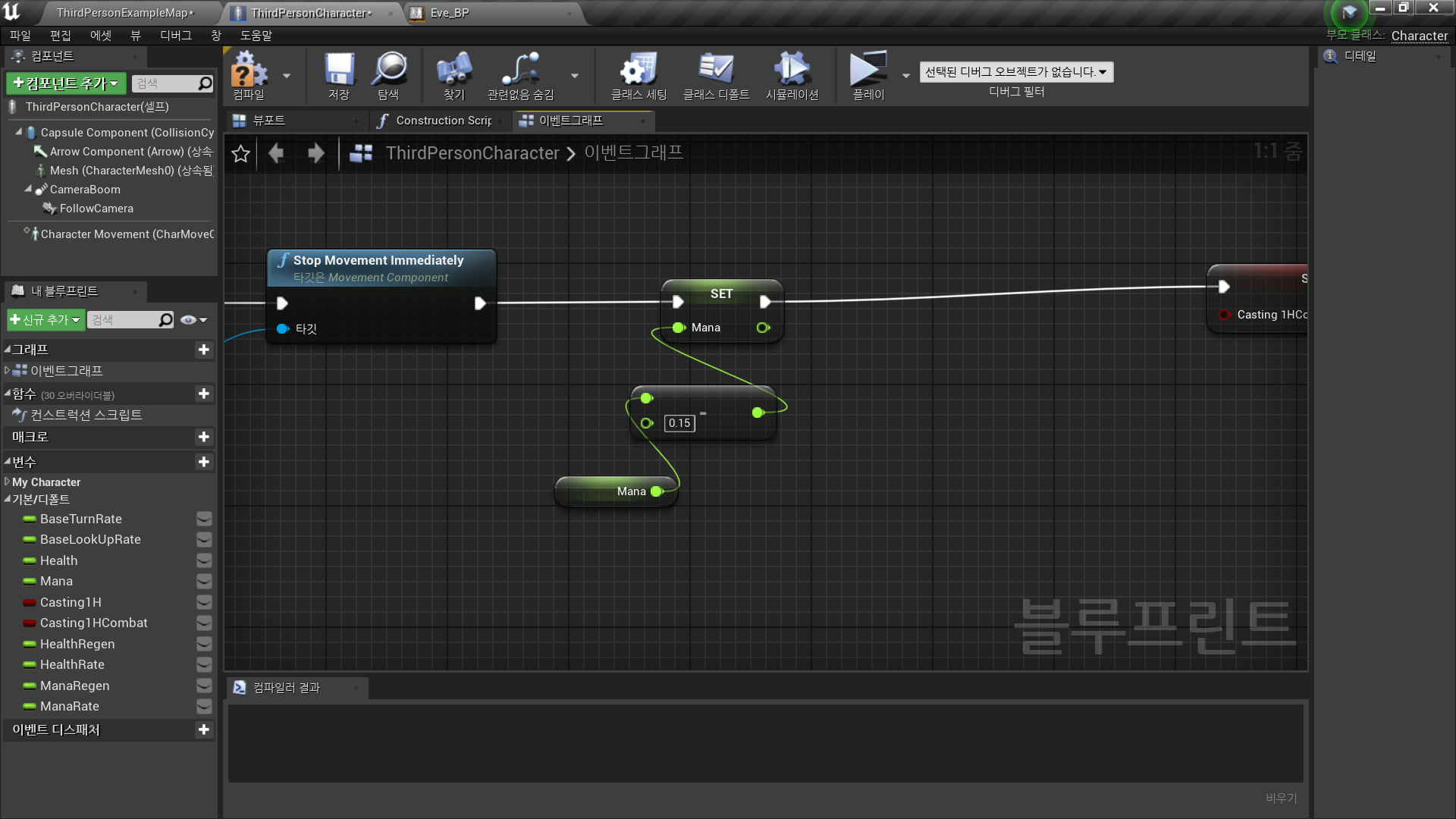Toggle visibility eye for Health variable

tap(204, 560)
